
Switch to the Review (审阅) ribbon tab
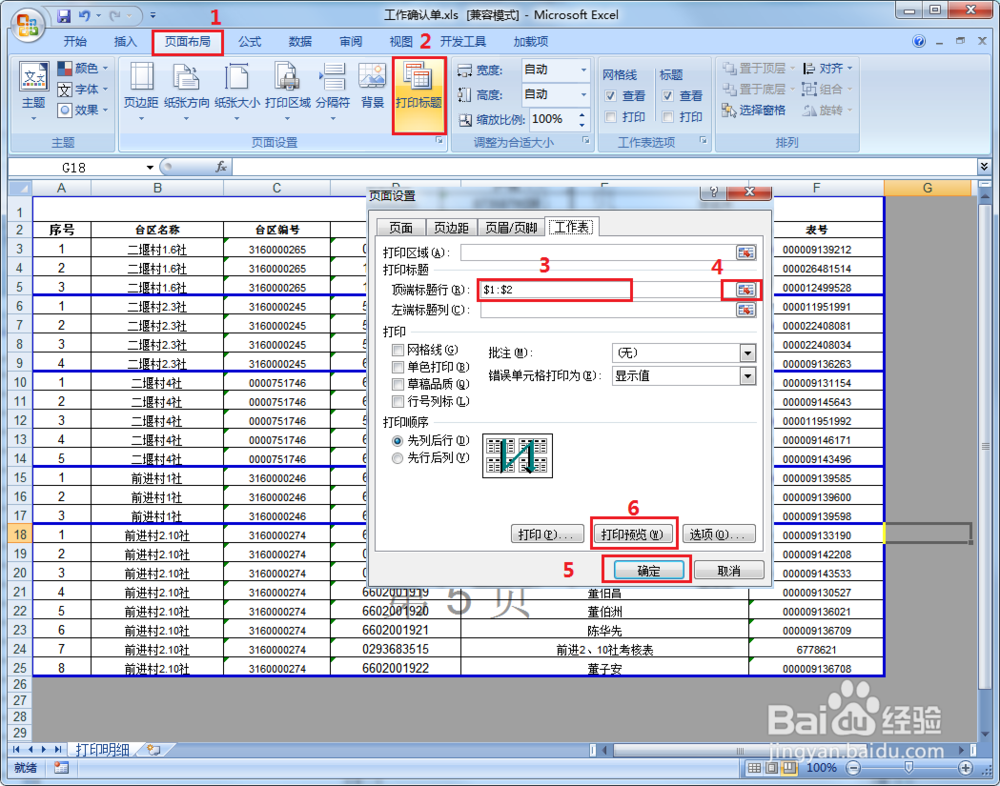tap(350, 41)
